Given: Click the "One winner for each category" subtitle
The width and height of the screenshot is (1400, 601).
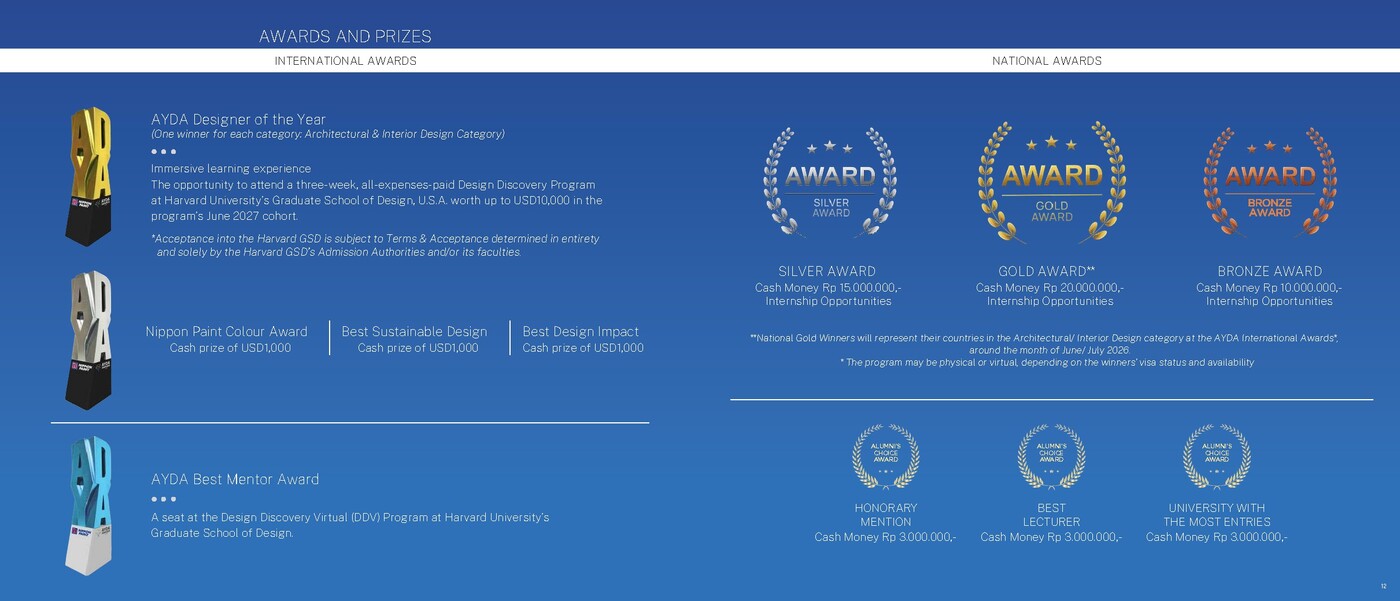Looking at the screenshot, I should point(328,134).
